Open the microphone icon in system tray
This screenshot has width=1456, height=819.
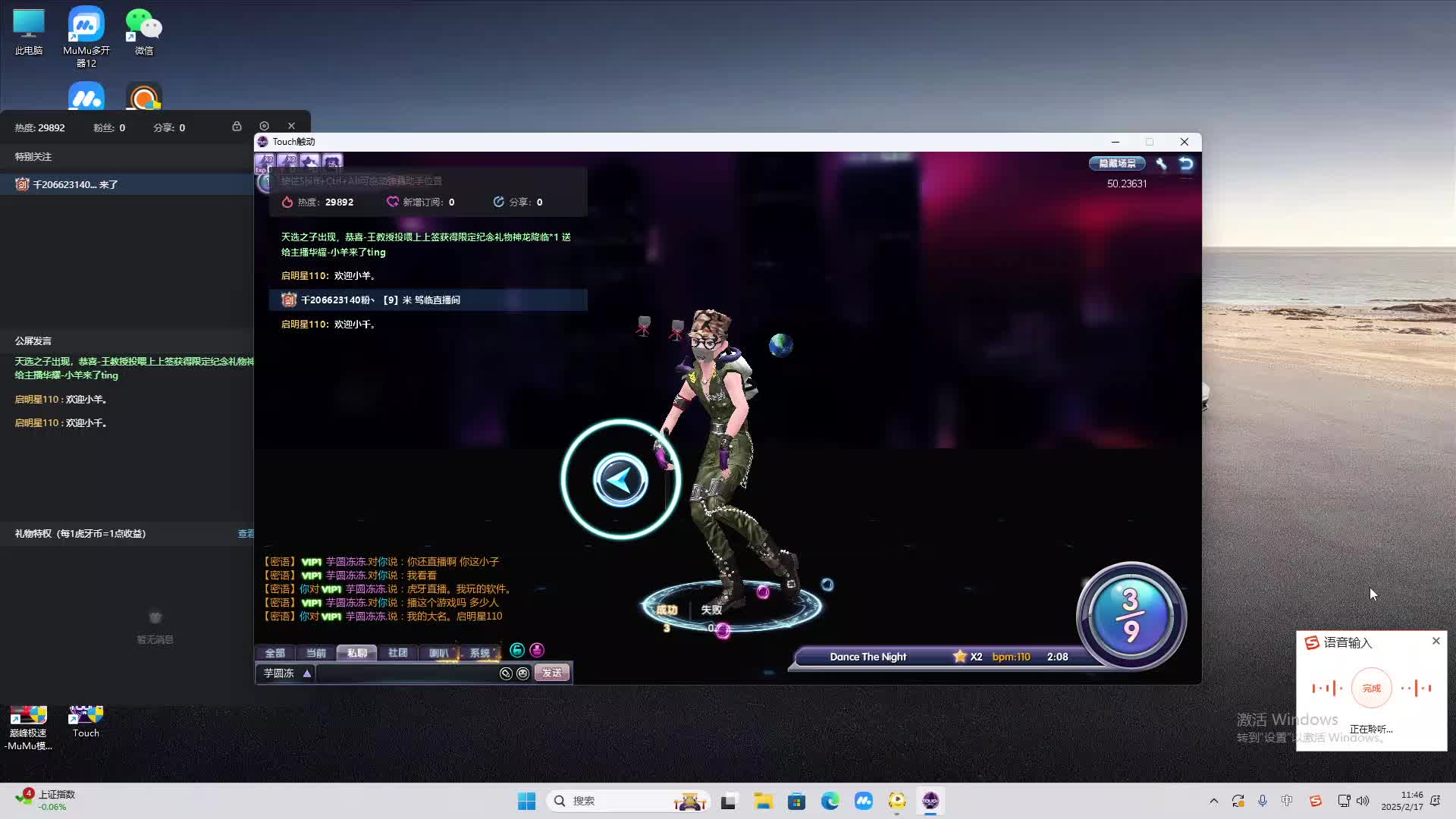pos(1263,801)
